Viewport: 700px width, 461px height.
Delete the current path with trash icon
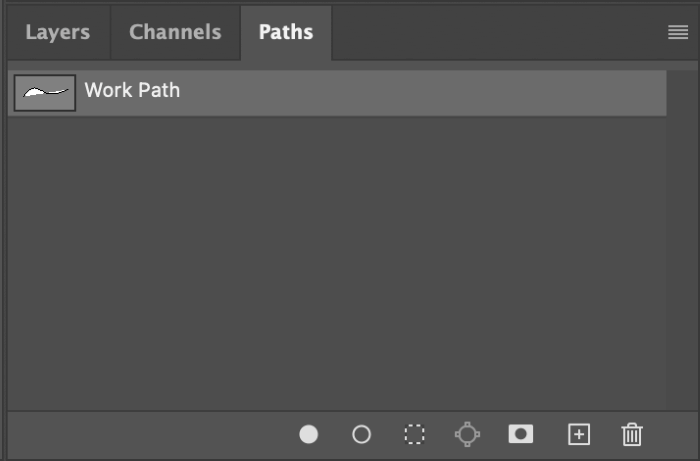click(x=632, y=434)
